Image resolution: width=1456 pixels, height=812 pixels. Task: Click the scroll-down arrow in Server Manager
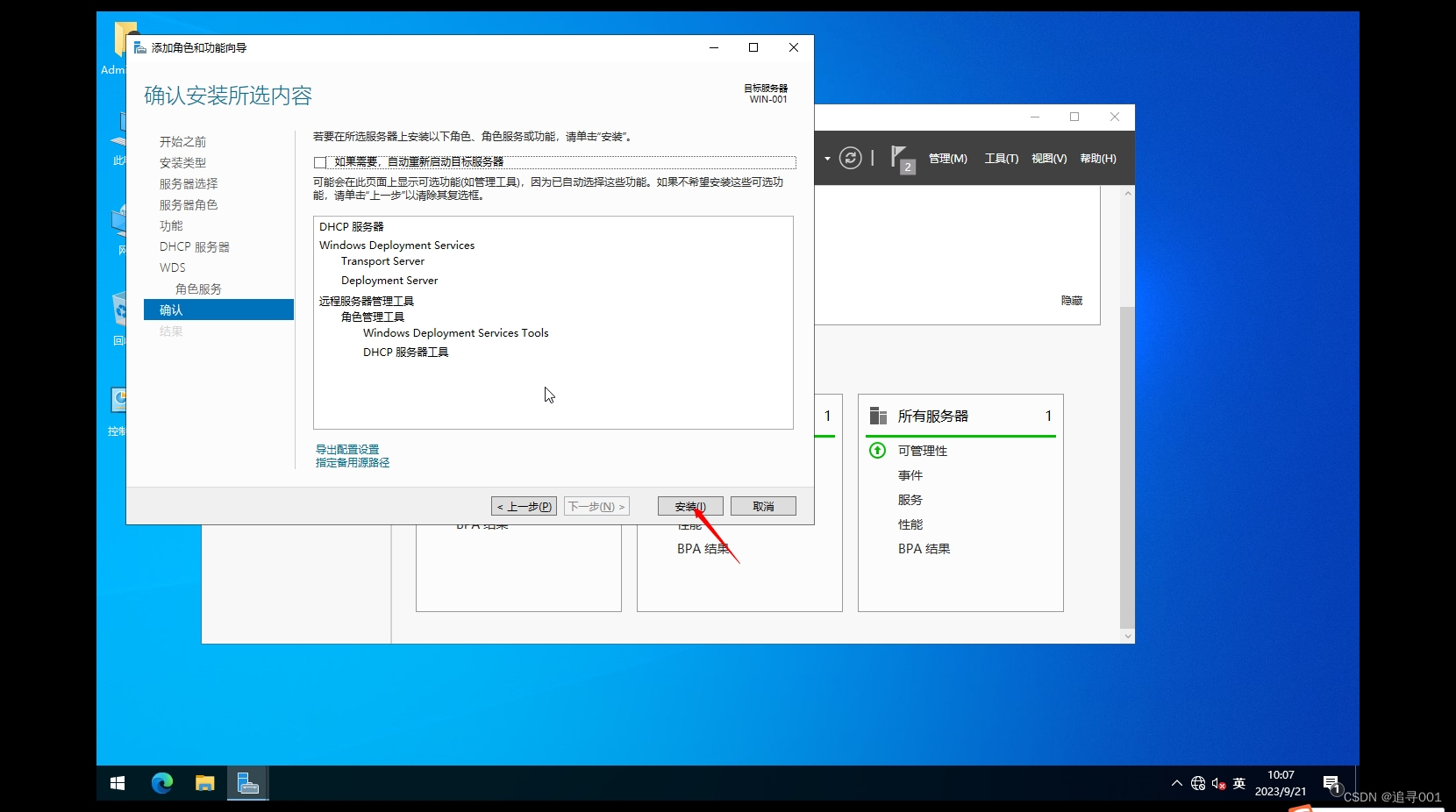[1128, 636]
